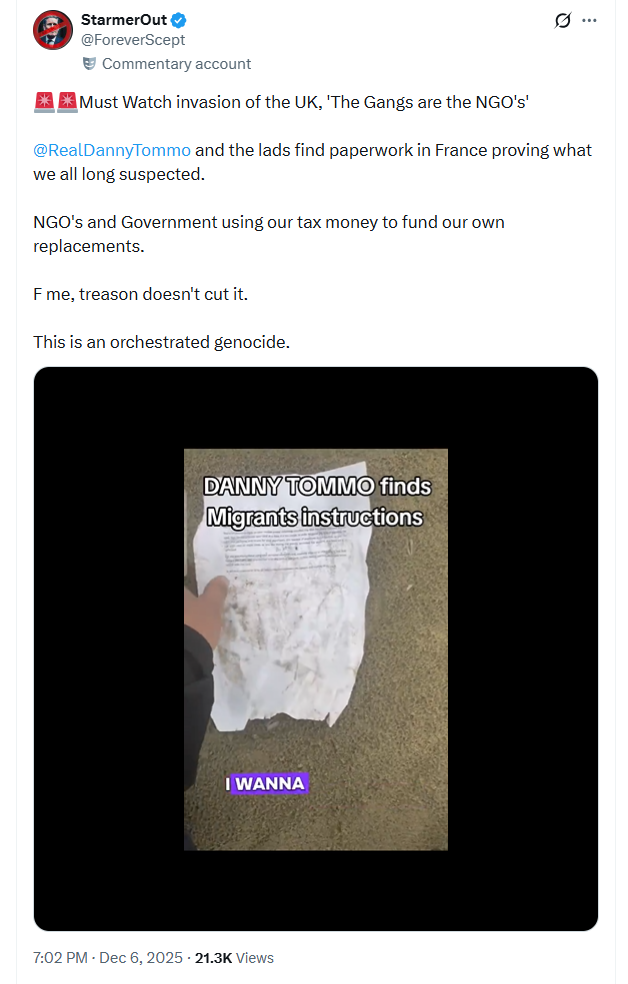Open the Grok explain-post icon

point(563,20)
